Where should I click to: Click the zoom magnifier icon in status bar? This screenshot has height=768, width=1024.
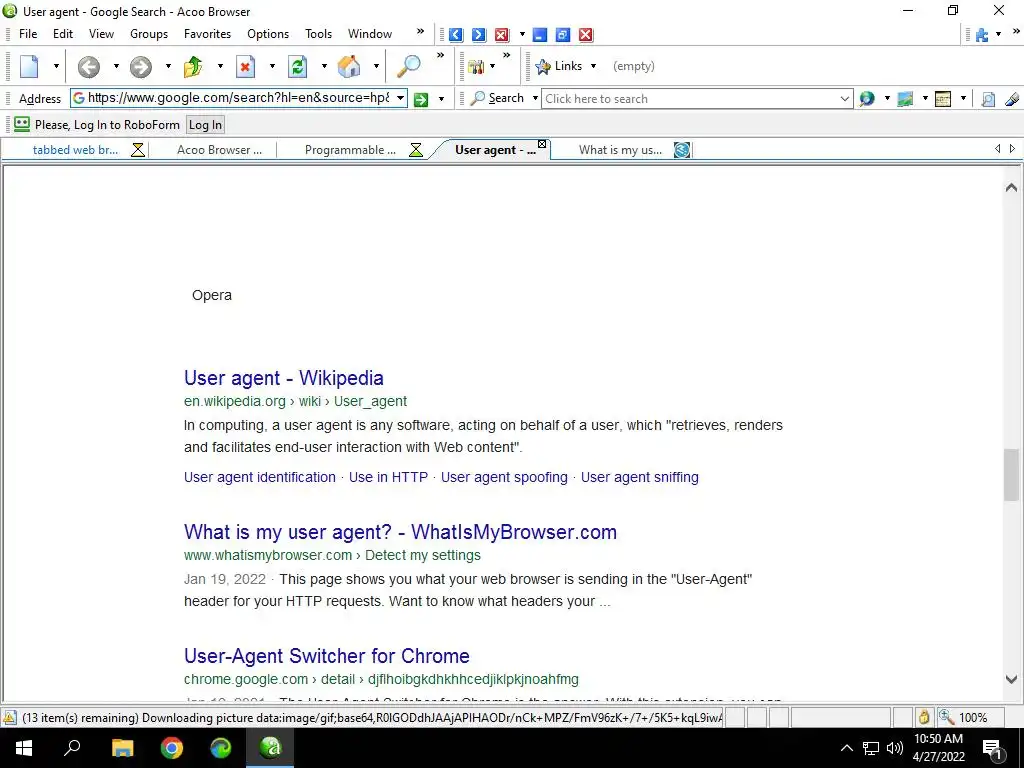coord(946,717)
